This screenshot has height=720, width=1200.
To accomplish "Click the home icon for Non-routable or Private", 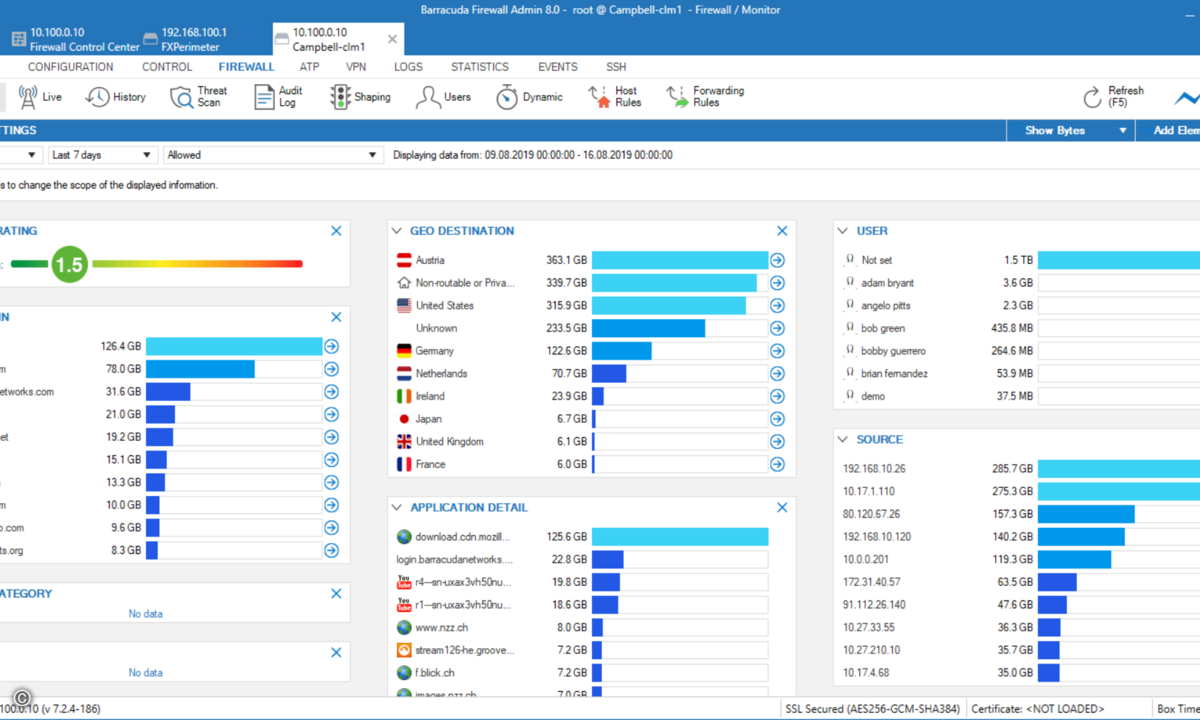I will 404,283.
